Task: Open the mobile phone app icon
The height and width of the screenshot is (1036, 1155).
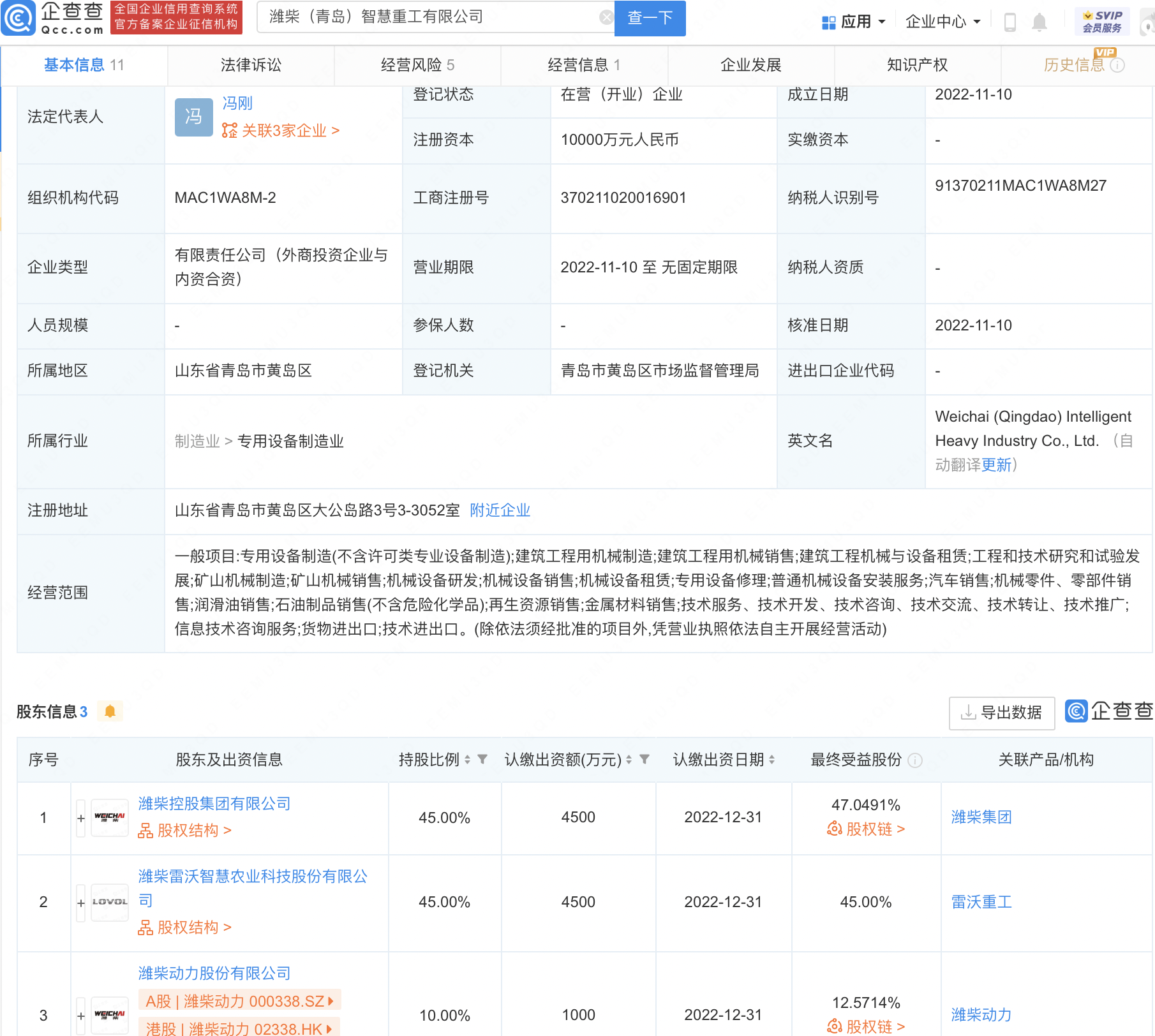Action: point(1010,22)
